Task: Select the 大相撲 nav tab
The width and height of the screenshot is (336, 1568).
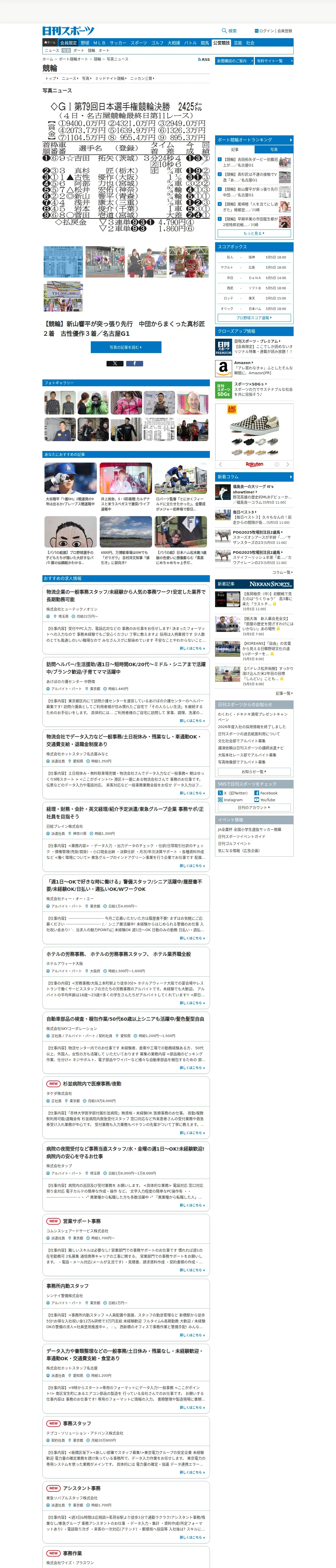Action: coord(174,43)
